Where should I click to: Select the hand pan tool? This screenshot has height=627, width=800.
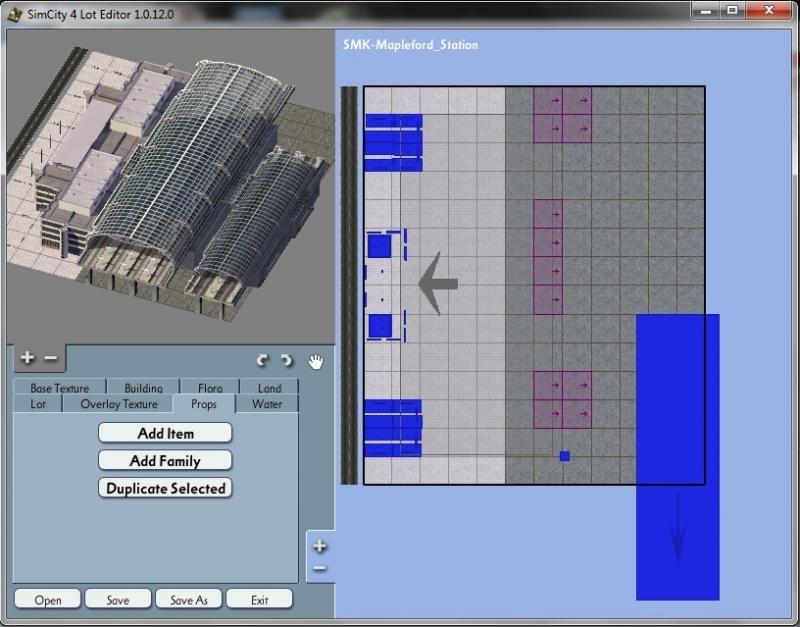pyautogui.click(x=316, y=361)
